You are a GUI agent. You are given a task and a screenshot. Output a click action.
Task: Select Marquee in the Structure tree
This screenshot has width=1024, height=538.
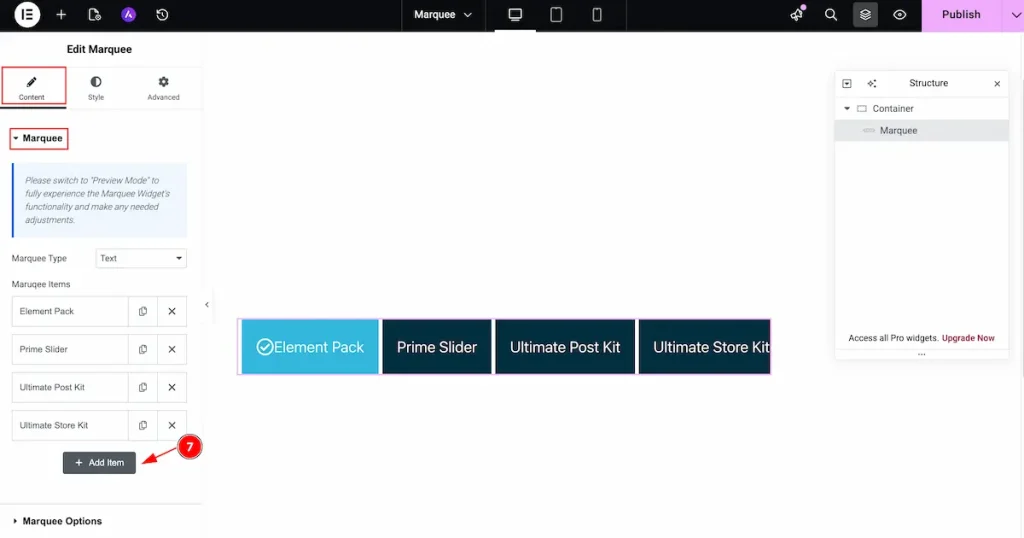(922, 131)
